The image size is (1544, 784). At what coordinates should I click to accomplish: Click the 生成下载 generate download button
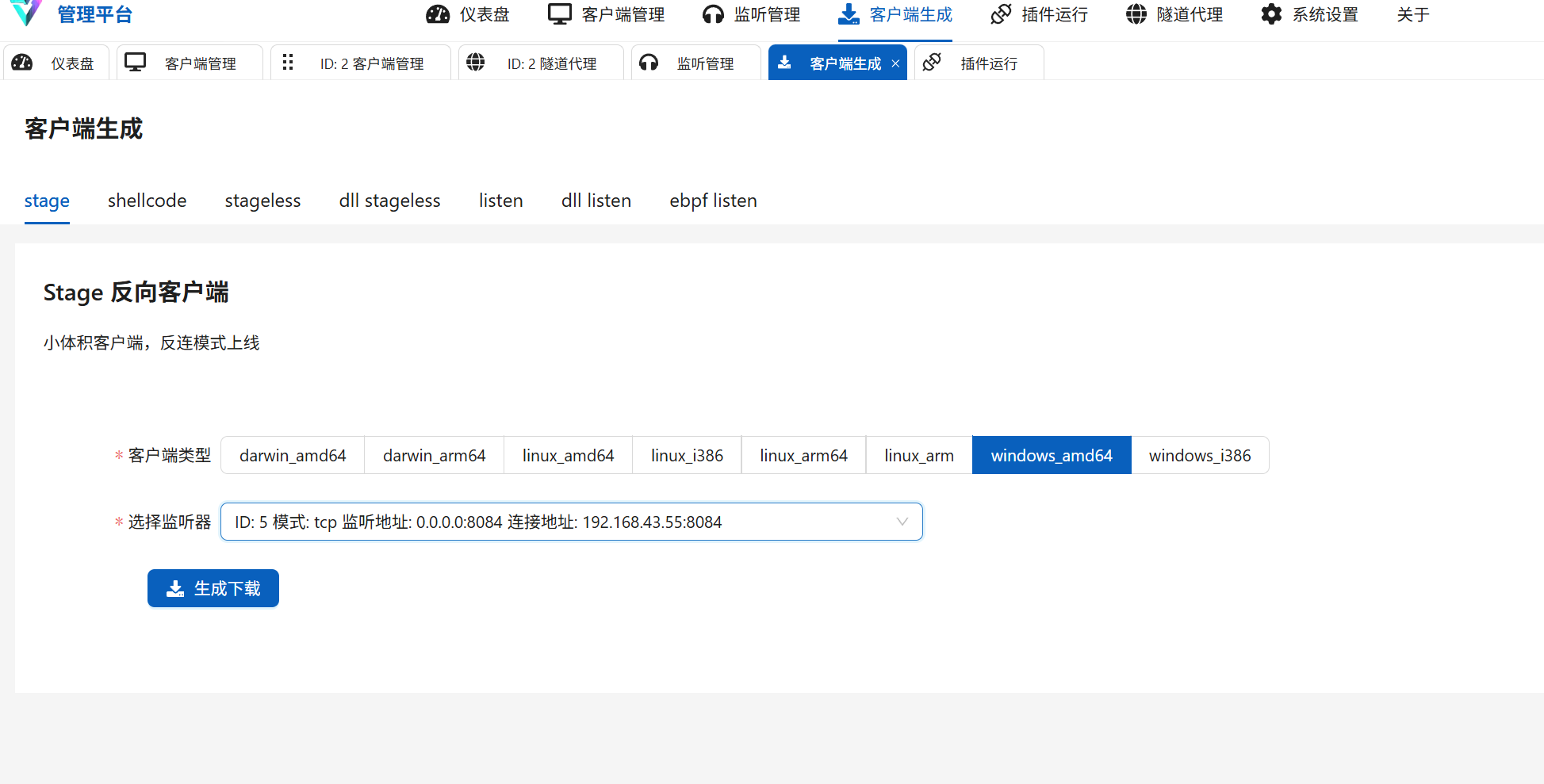coord(213,588)
